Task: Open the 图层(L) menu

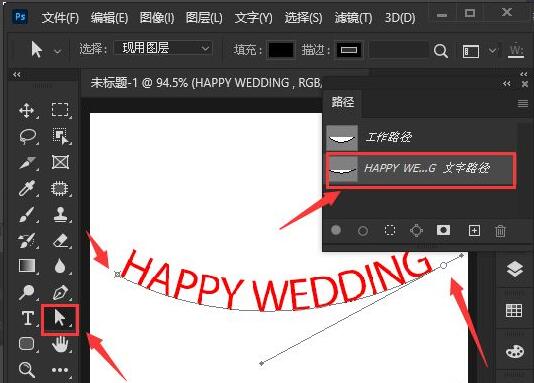Action: click(x=204, y=17)
